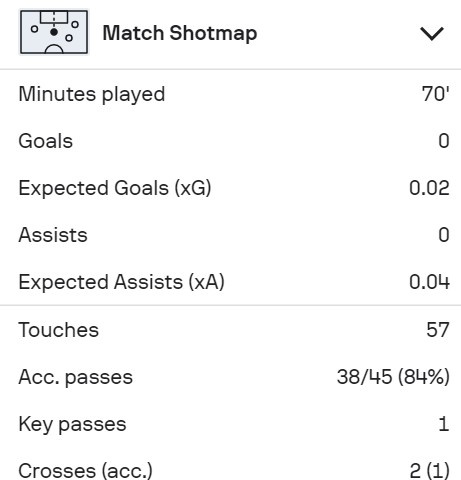Click the xG value 0.02

429,188
